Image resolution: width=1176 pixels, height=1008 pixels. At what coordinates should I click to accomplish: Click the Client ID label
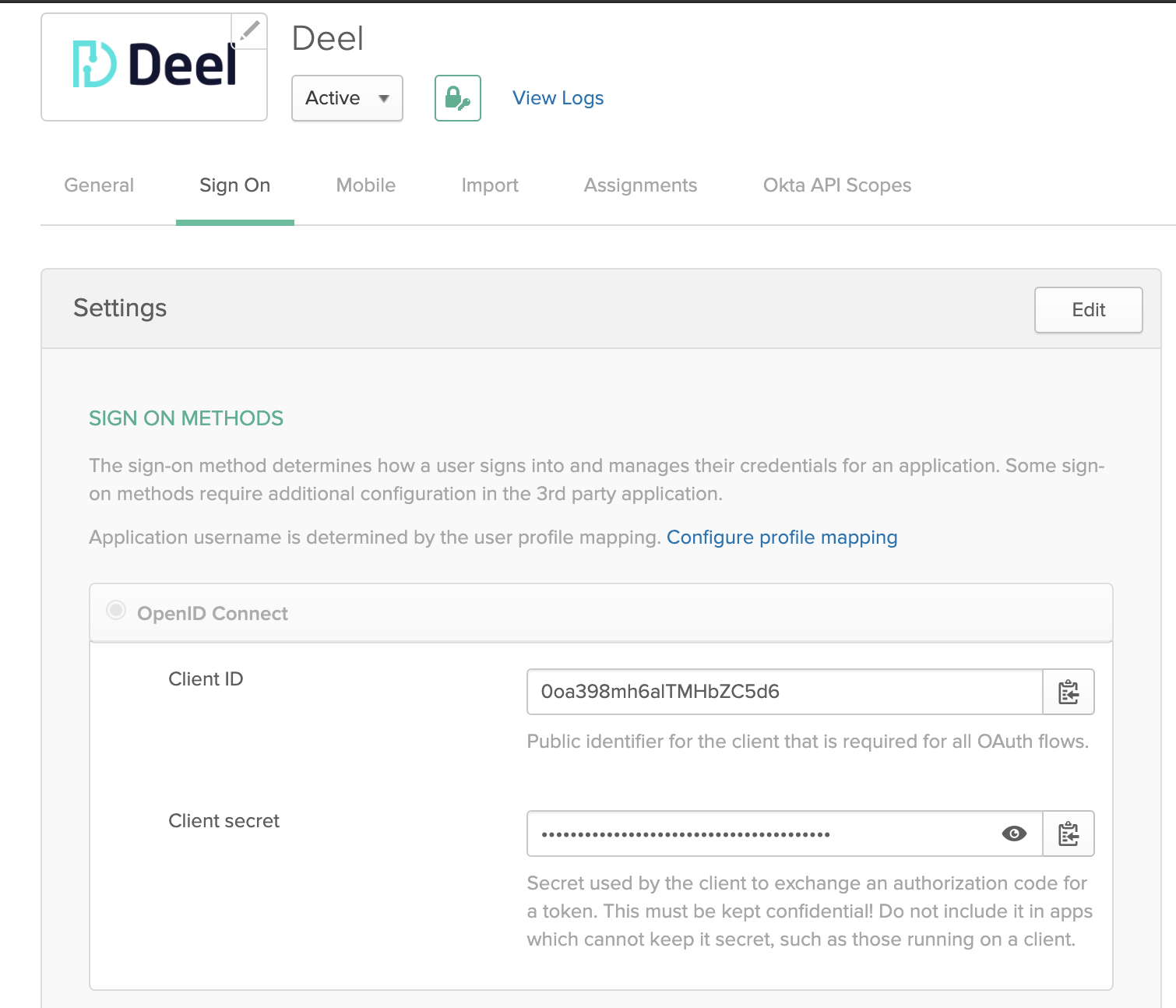(206, 679)
